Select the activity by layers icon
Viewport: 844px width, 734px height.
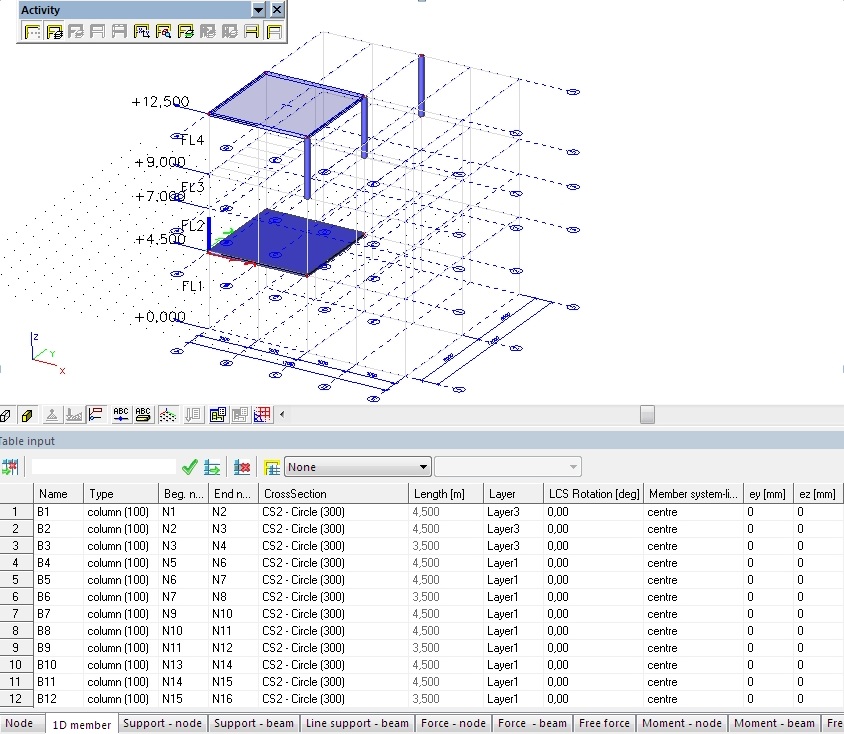[54, 32]
